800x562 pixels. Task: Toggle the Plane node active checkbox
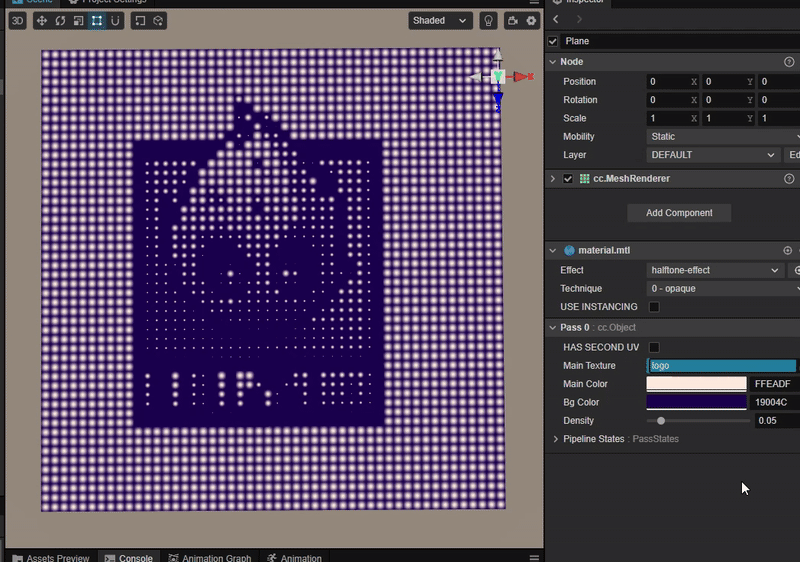553,41
